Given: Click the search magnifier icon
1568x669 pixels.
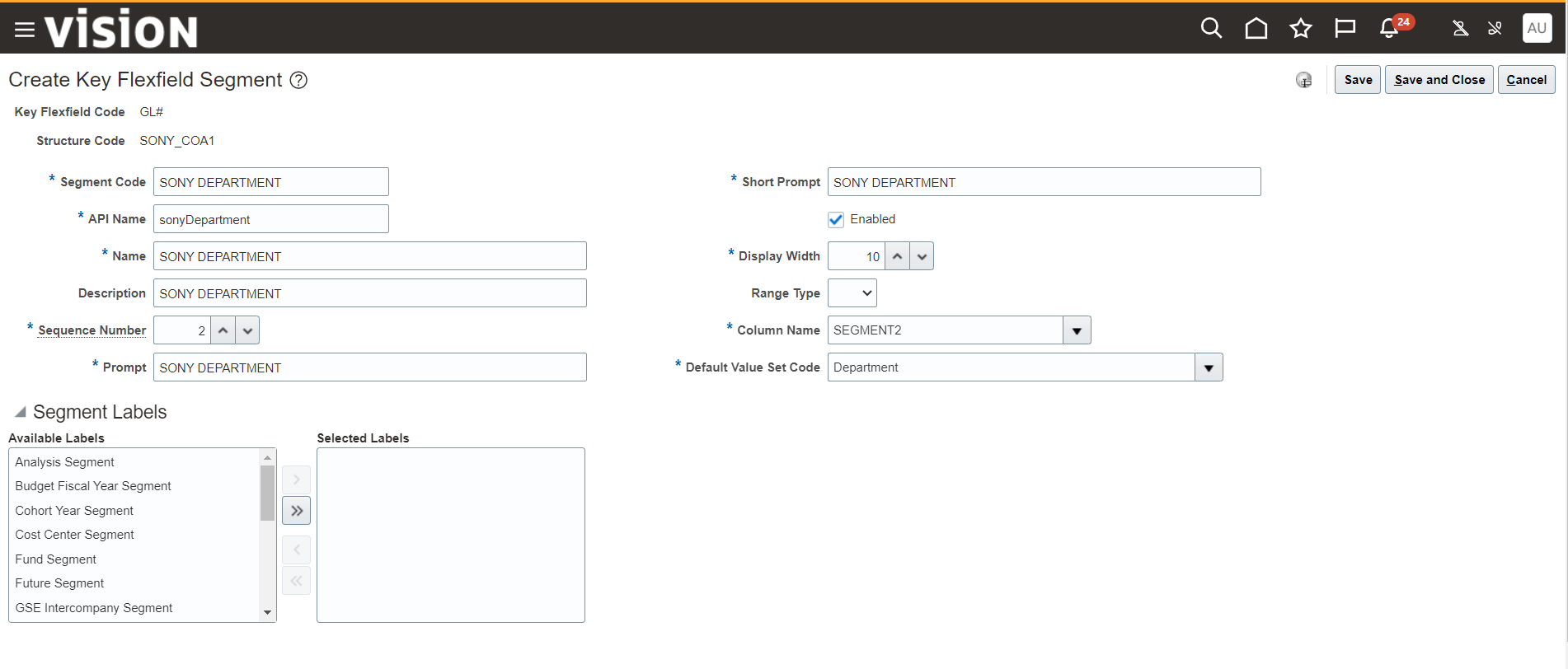Looking at the screenshot, I should (x=1210, y=29).
